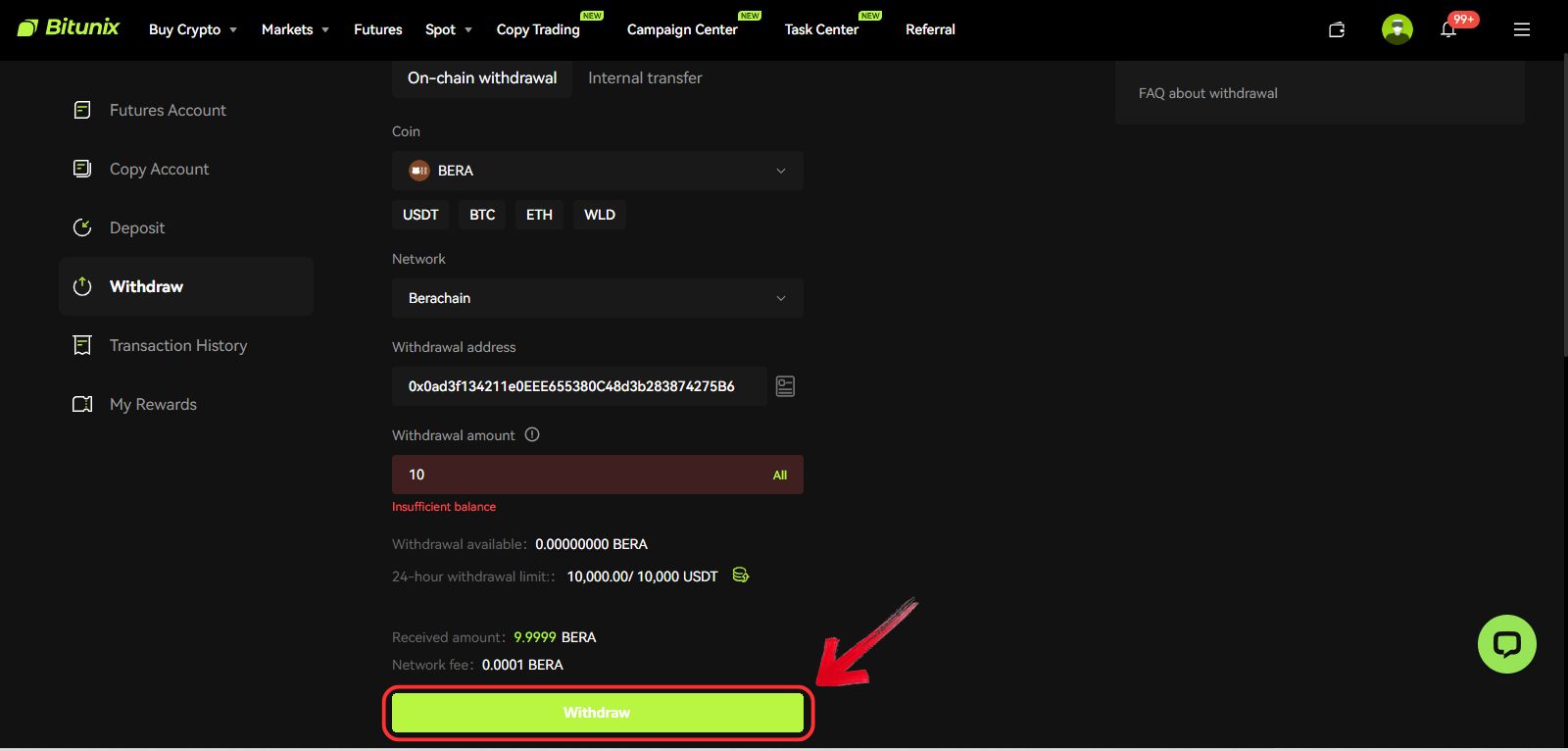Click the Copy Account sidebar icon
Screen dimensions: 1568x751
click(82, 169)
